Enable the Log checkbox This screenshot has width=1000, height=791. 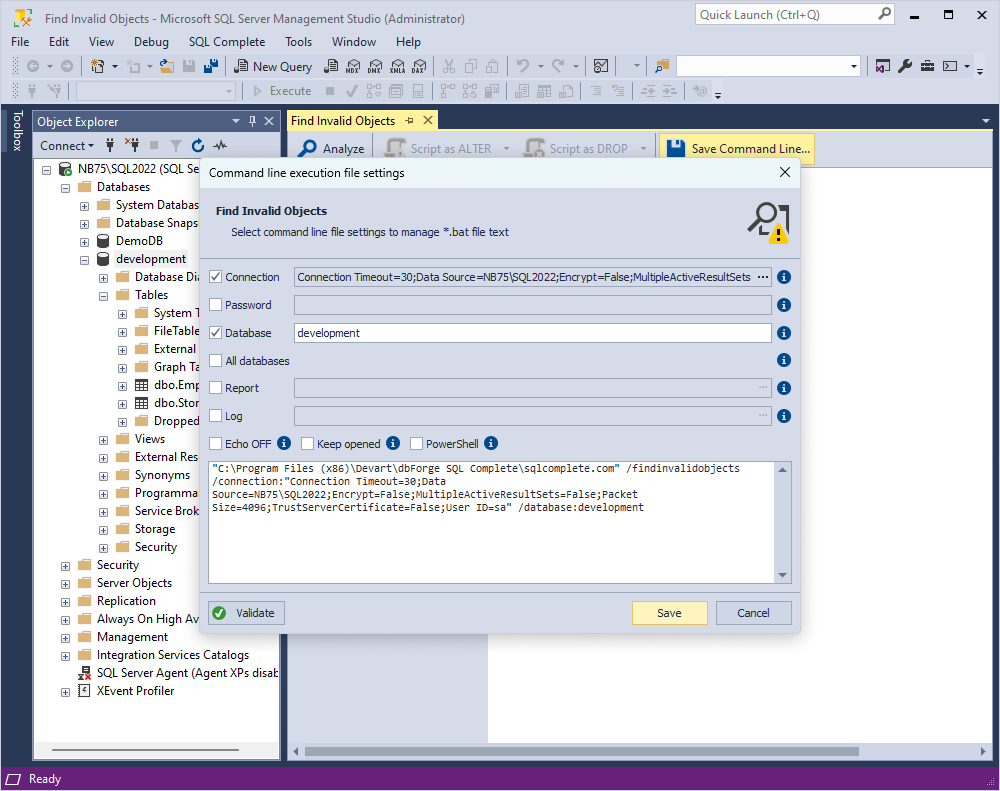(x=216, y=416)
